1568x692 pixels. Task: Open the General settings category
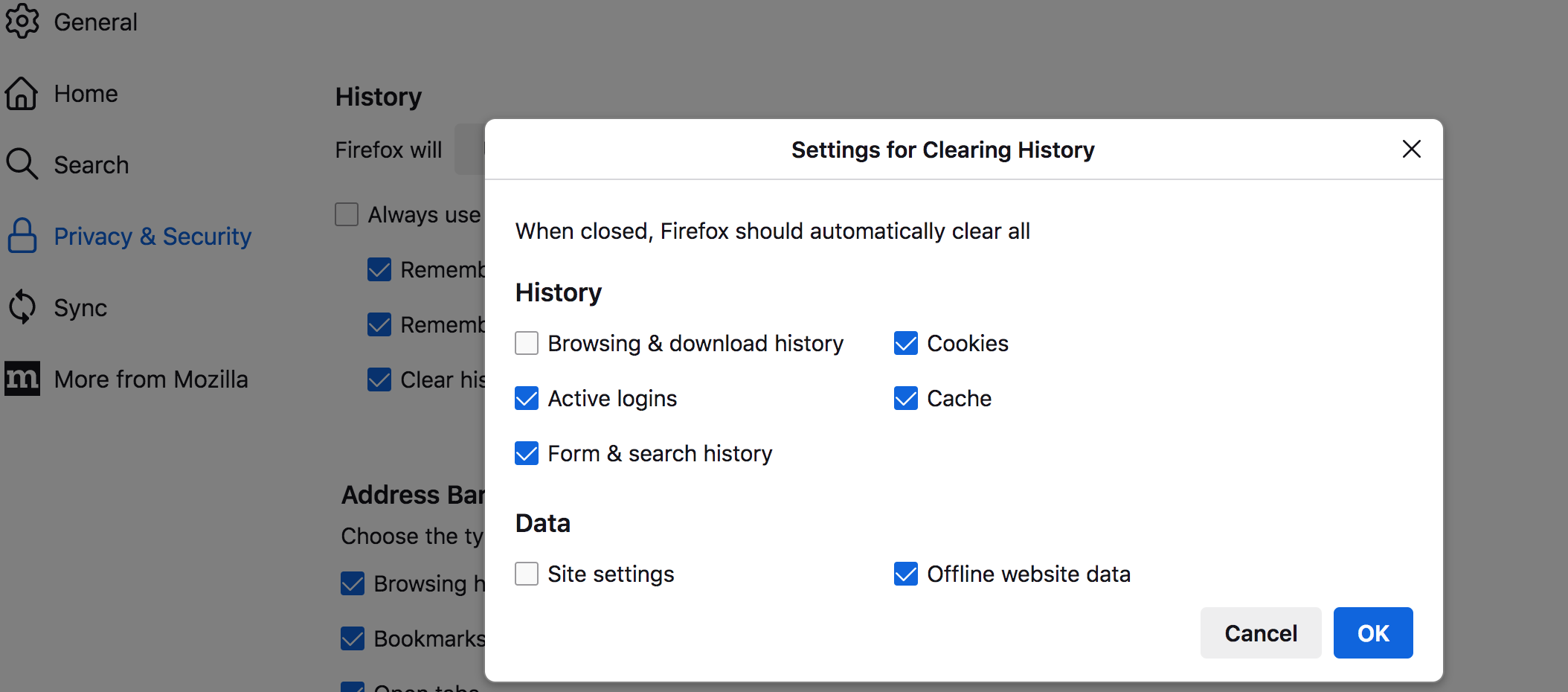click(95, 22)
